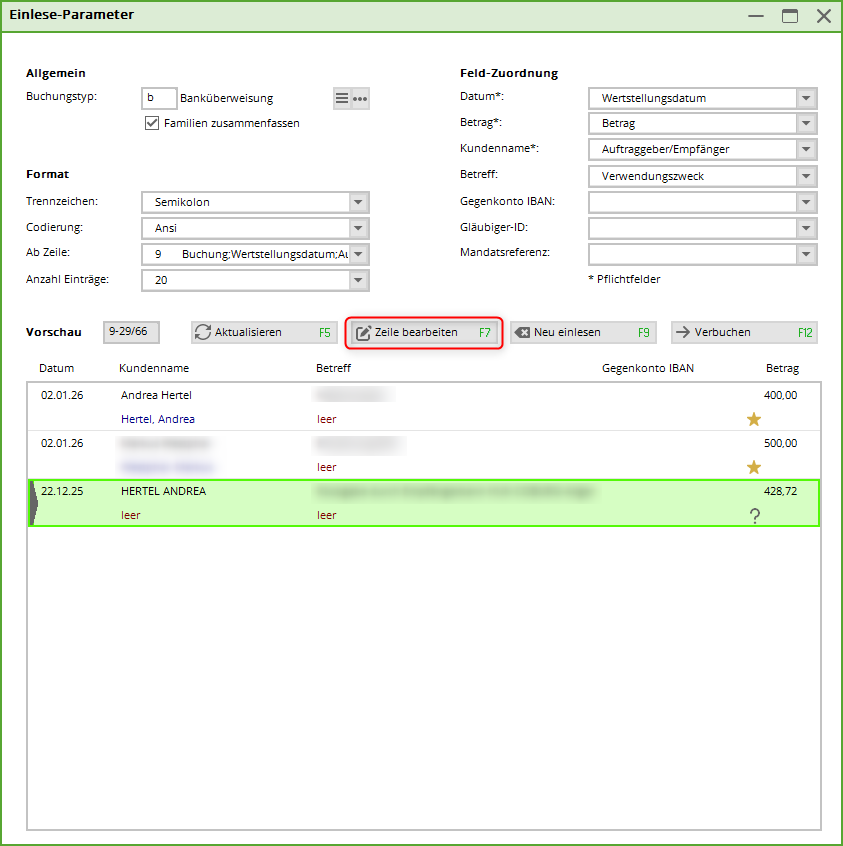Open the Datum field mapping dropdown
The image size is (843, 846).
pyautogui.click(x=806, y=98)
